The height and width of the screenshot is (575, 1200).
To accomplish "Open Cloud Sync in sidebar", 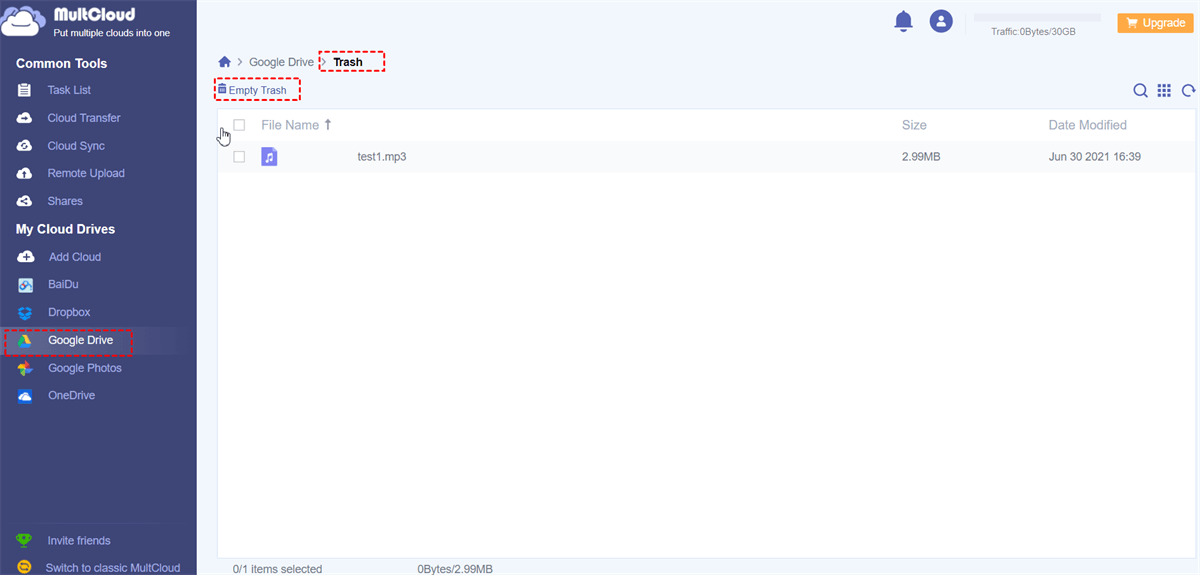I will click(76, 146).
